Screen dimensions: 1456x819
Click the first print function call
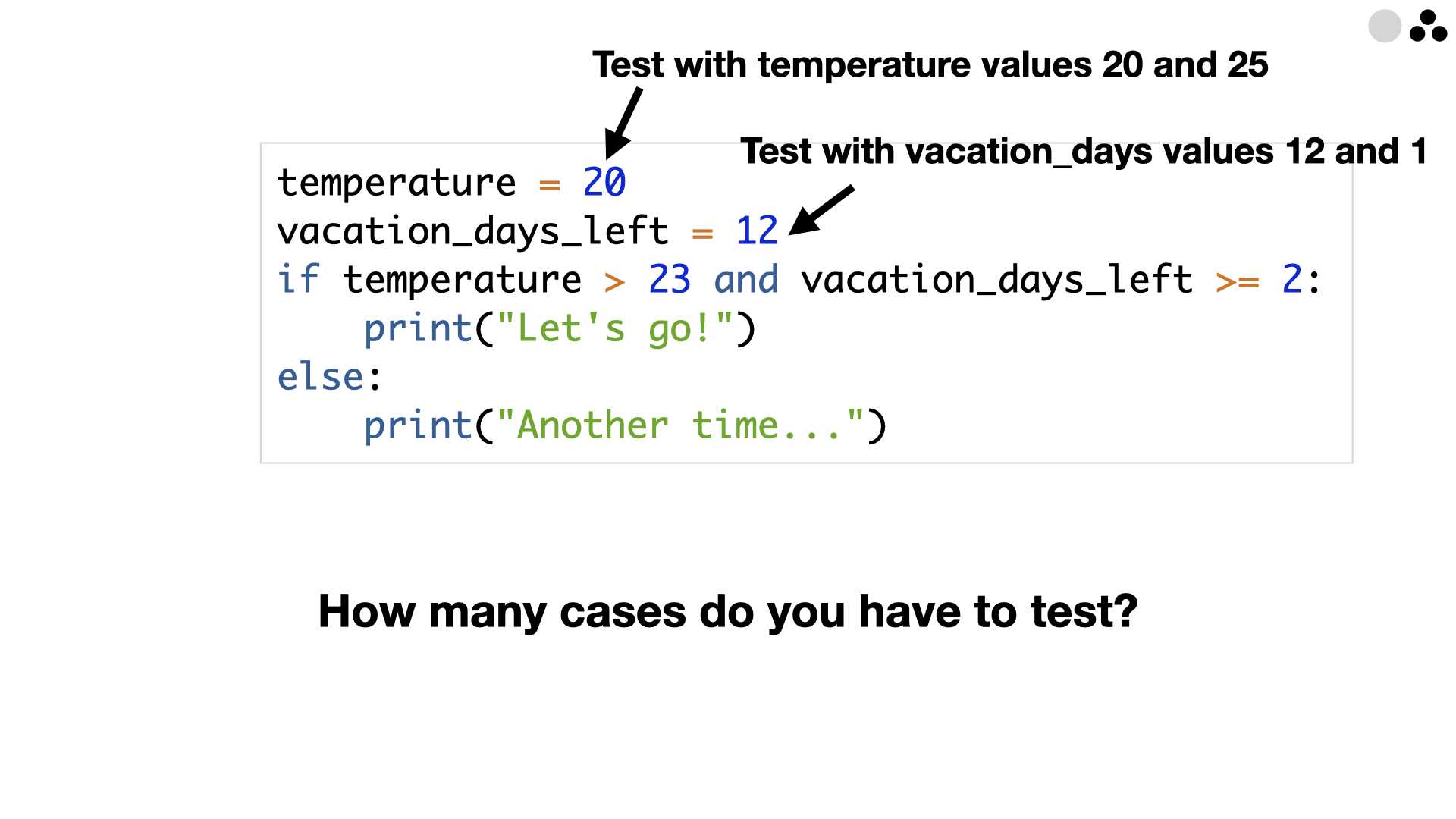click(560, 328)
